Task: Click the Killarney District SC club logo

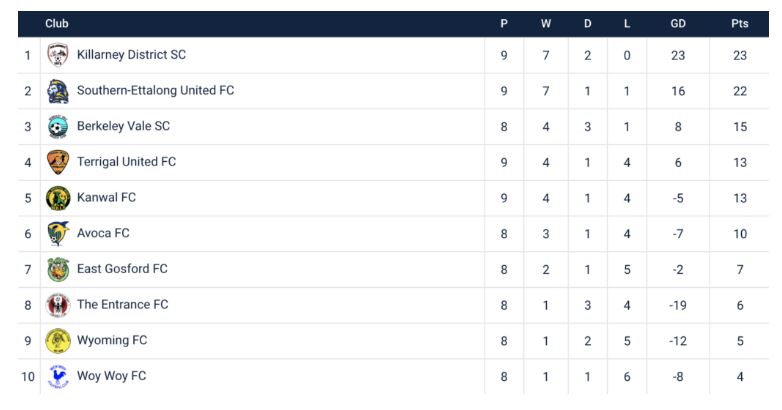Action: tap(58, 55)
